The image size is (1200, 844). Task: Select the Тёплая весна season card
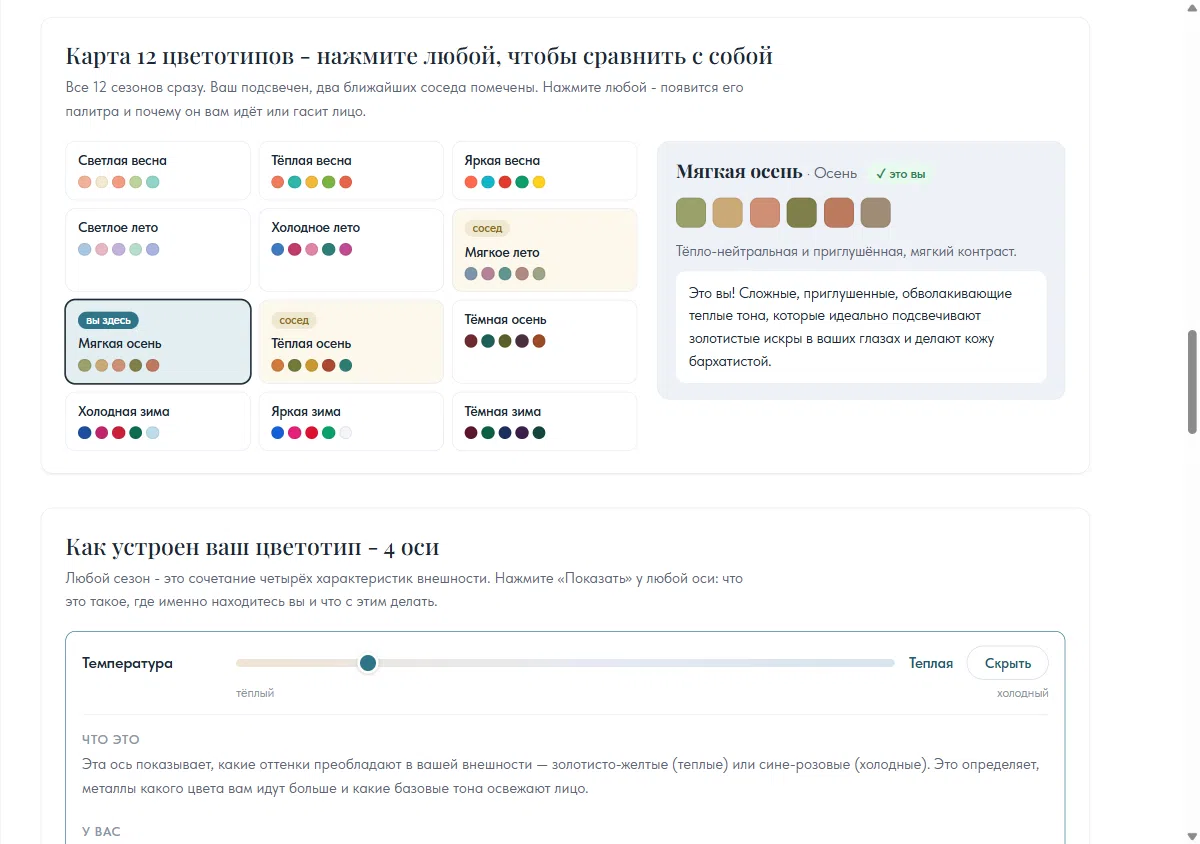tap(351, 170)
